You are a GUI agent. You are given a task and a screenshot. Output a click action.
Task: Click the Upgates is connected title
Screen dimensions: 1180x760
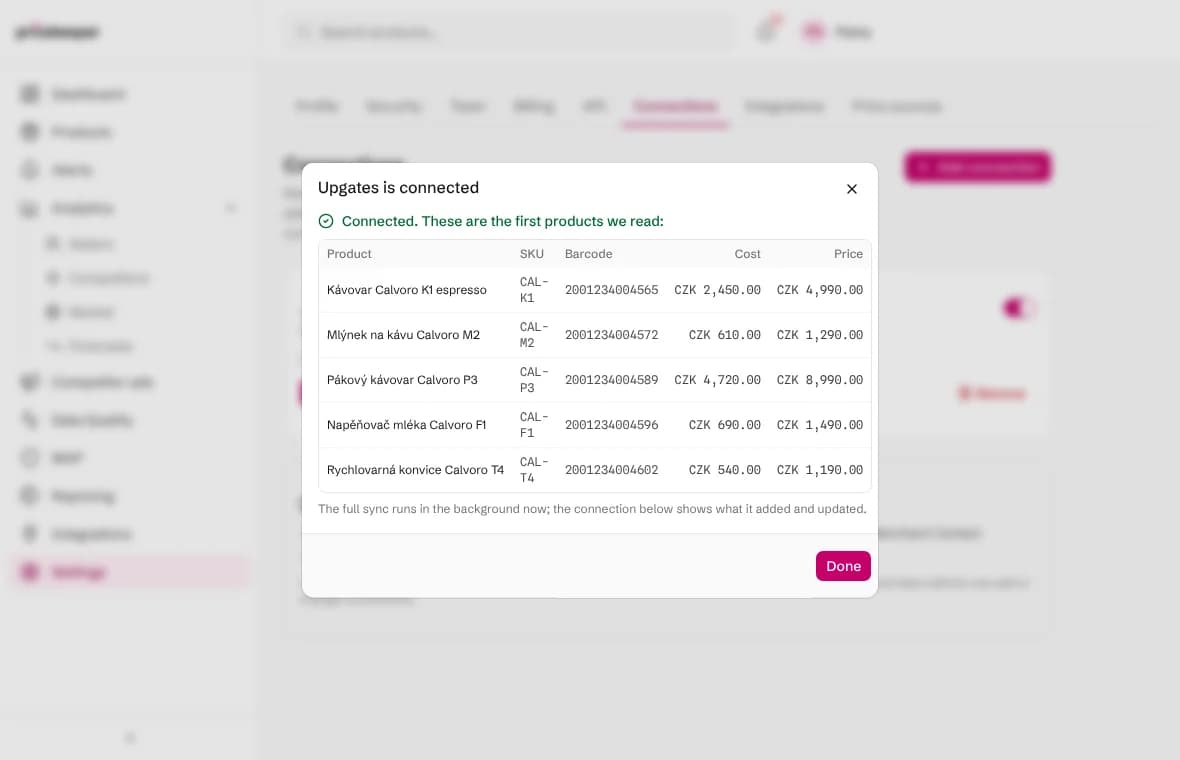(x=398, y=187)
